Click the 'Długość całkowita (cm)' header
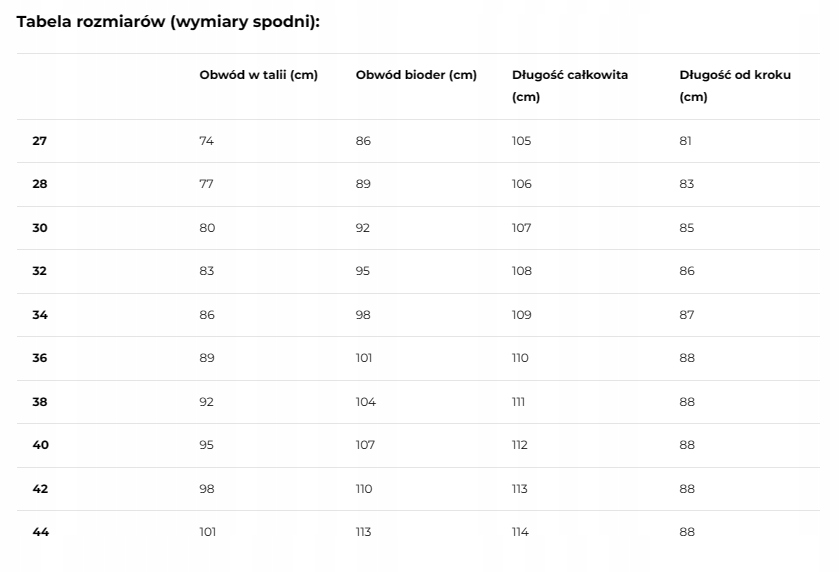 point(569,86)
